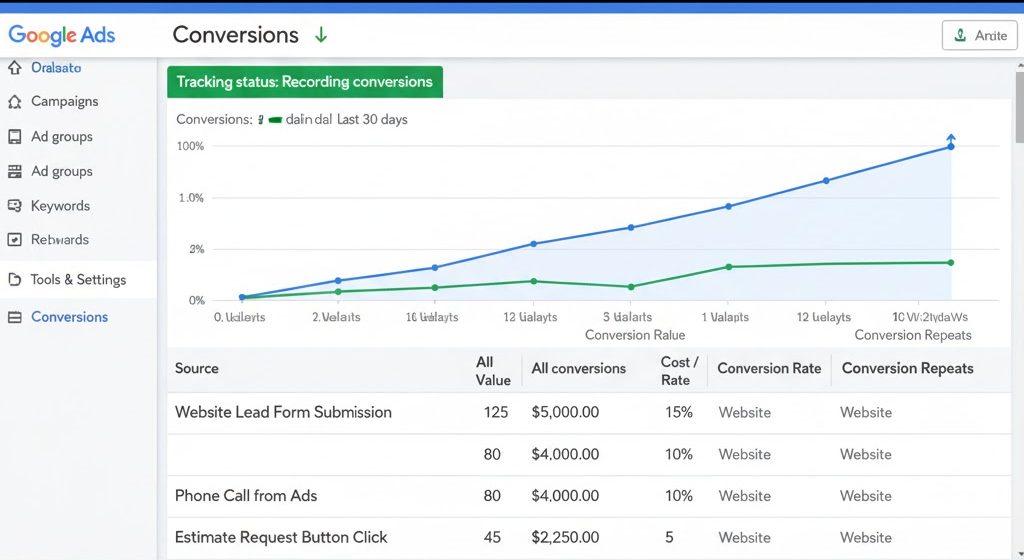This screenshot has width=1024, height=560.
Task: Sort by the All conversions column header
Action: point(578,368)
